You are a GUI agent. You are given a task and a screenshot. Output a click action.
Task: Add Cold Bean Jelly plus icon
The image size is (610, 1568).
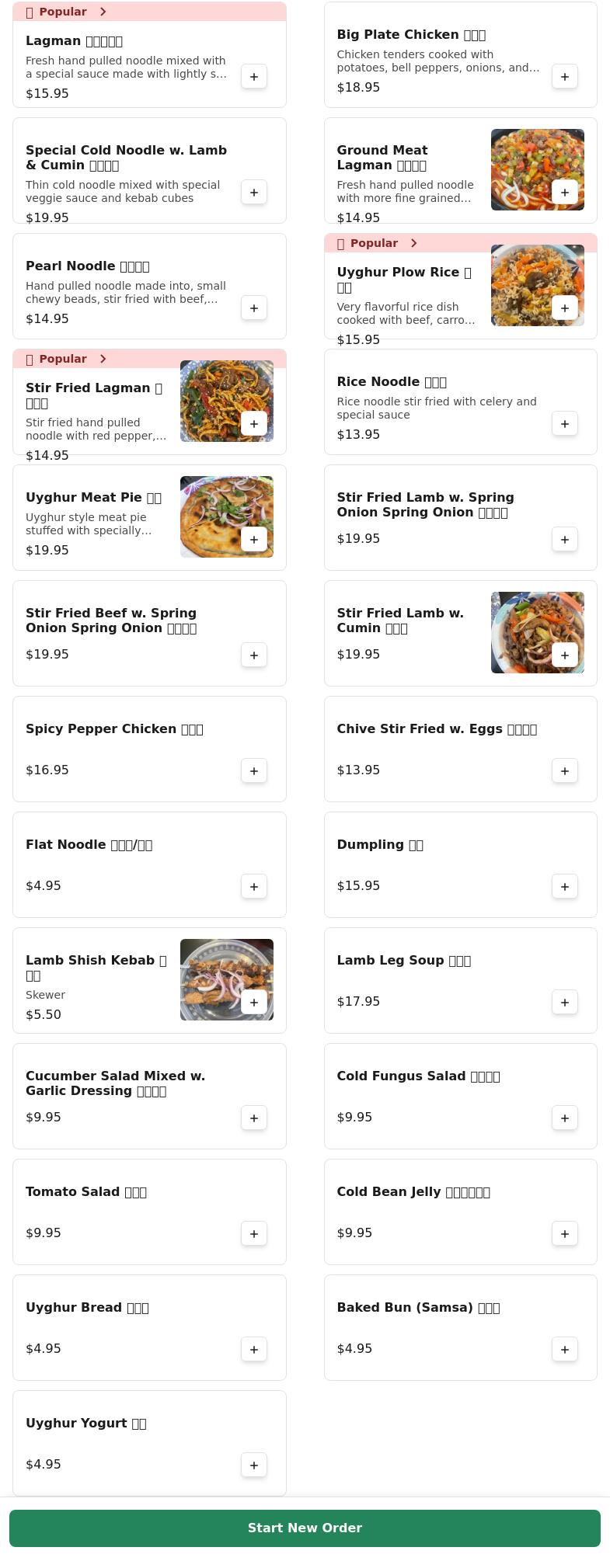[565, 1234]
